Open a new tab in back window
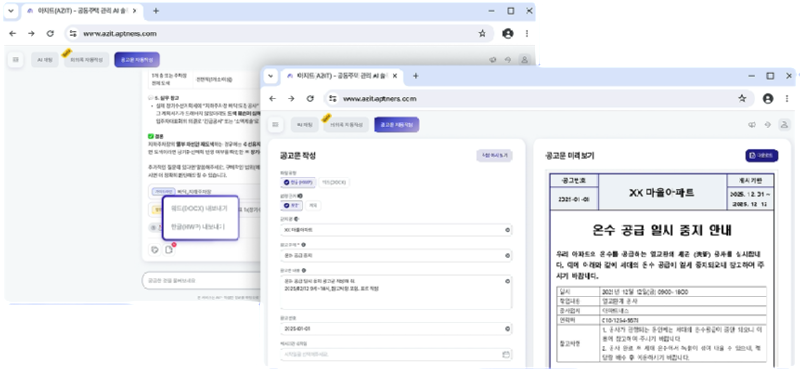The image size is (800, 369). [156, 11]
